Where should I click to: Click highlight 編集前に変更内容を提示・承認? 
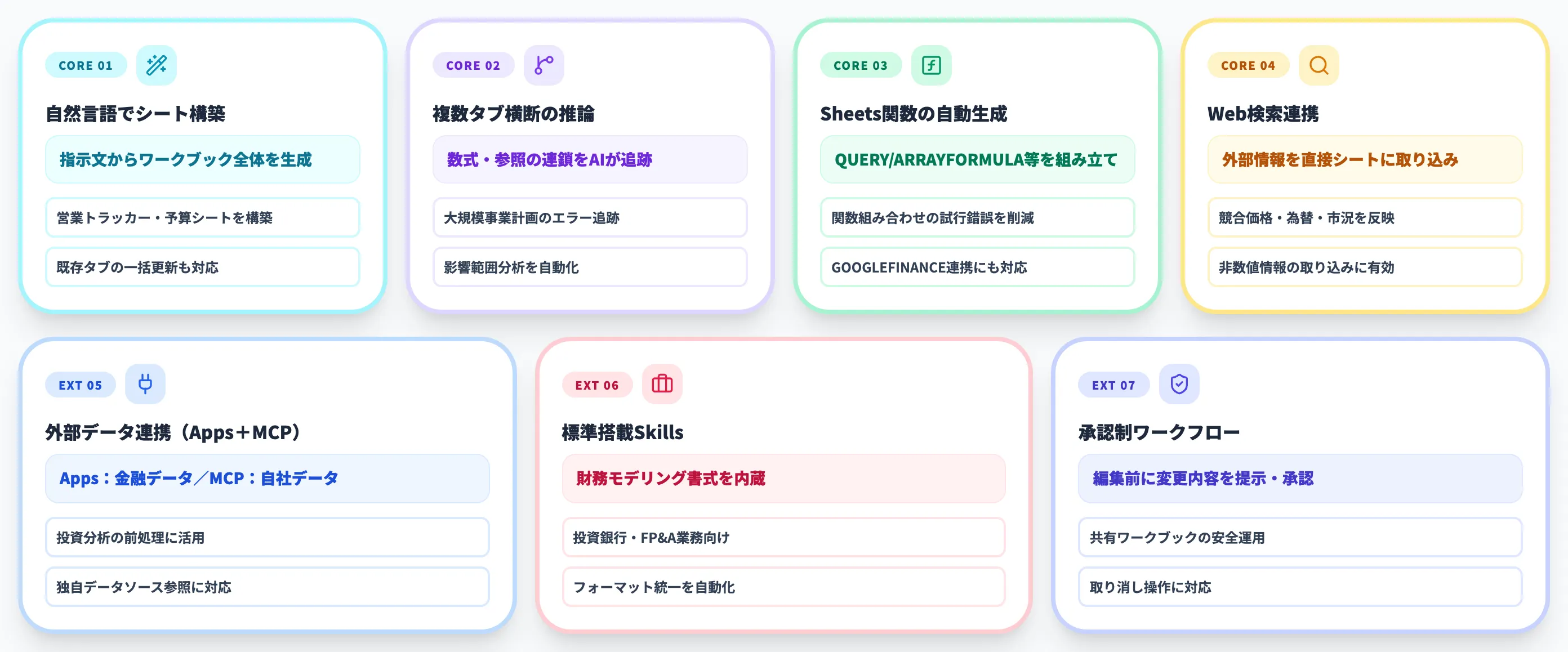click(x=1300, y=479)
